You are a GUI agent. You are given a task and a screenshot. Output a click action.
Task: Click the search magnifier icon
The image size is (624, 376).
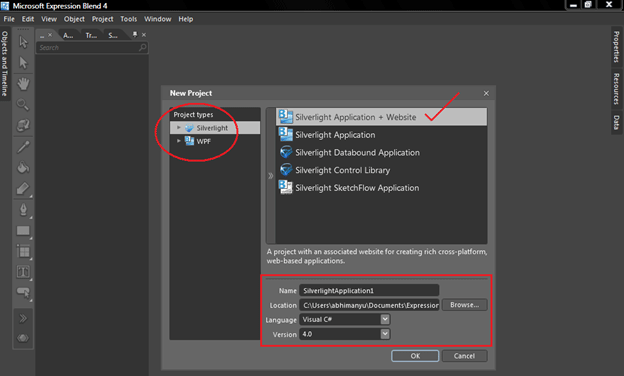tap(142, 48)
